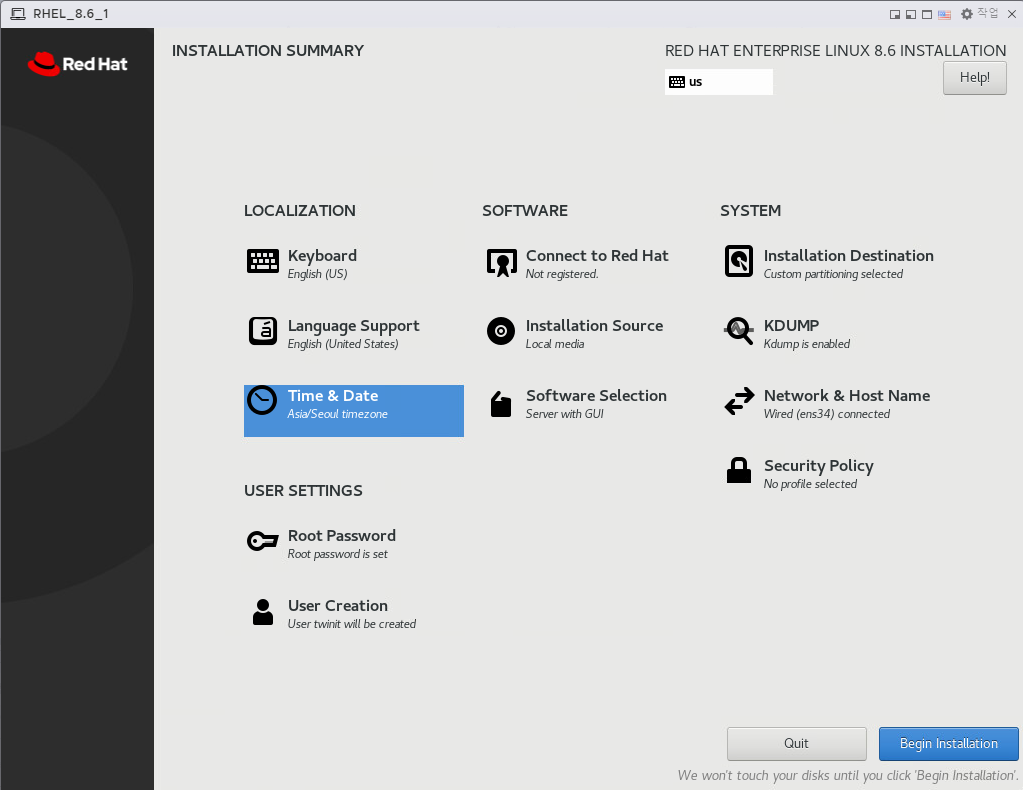The height and width of the screenshot is (790, 1023).
Task: Open the Keyboard layout settings icon
Action: 263,262
